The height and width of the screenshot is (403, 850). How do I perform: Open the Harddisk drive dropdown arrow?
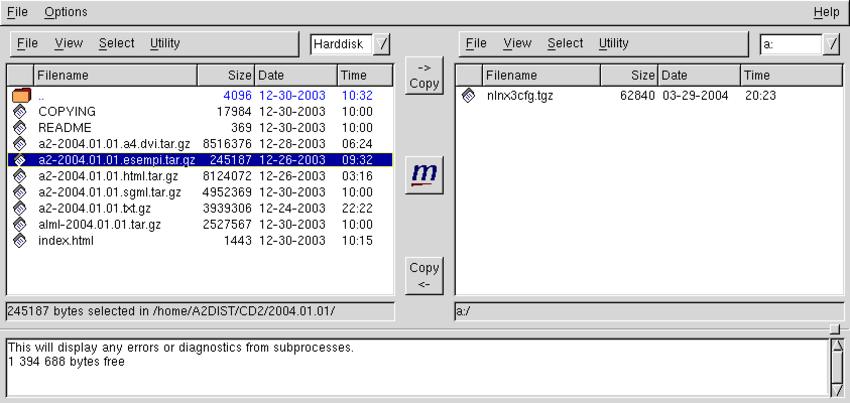click(383, 44)
